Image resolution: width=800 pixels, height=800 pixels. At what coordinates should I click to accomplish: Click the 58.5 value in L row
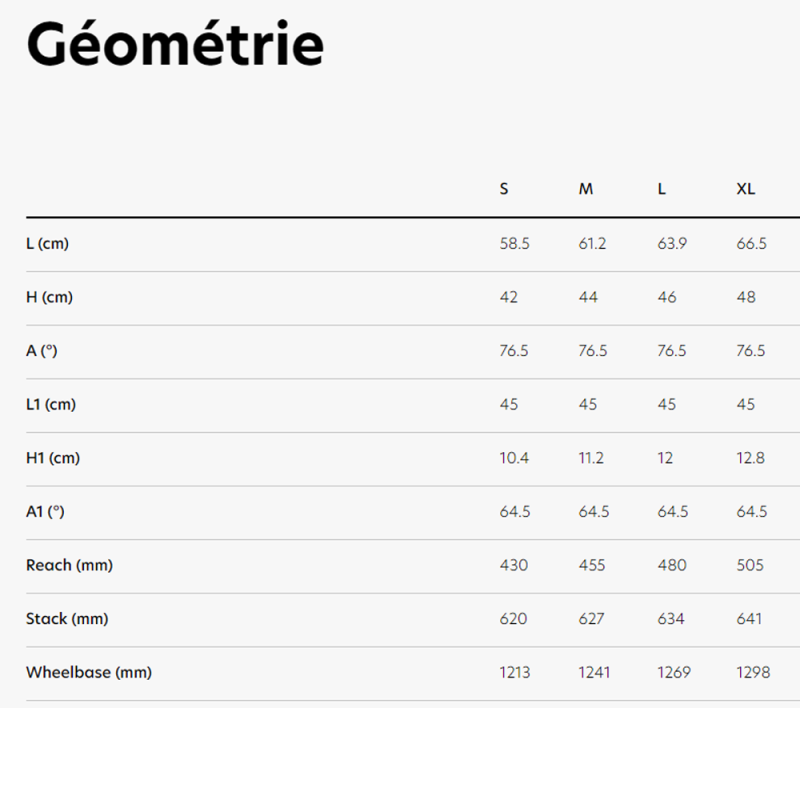514,244
